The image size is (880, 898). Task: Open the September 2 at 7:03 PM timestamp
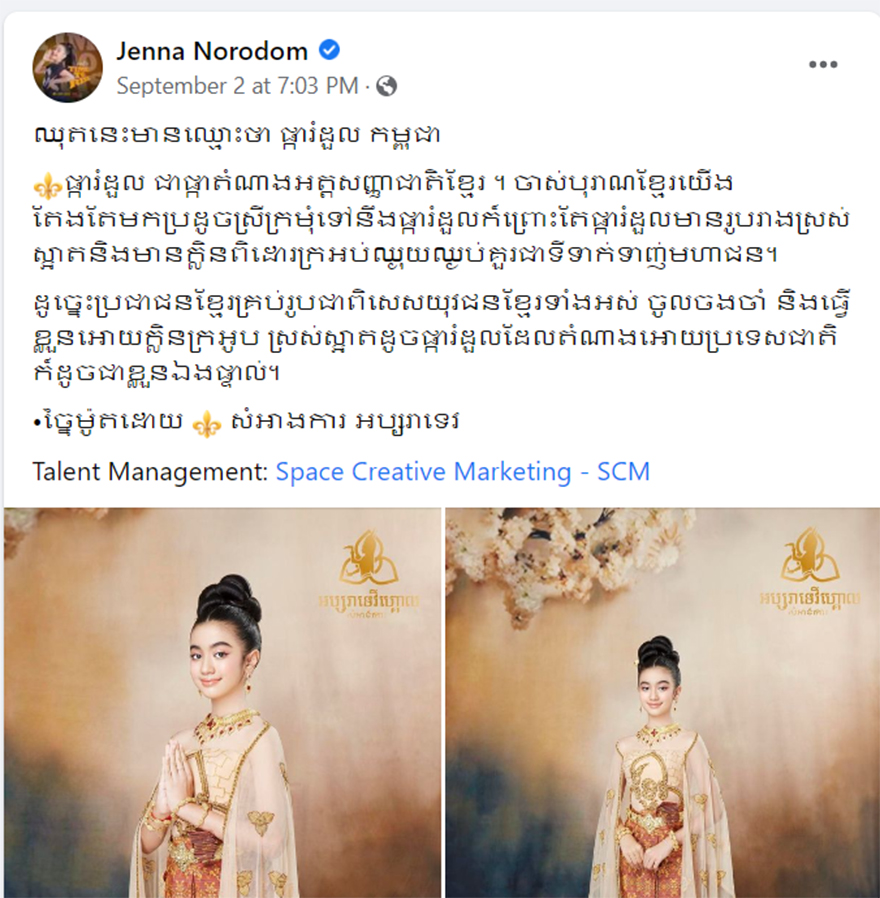point(237,86)
